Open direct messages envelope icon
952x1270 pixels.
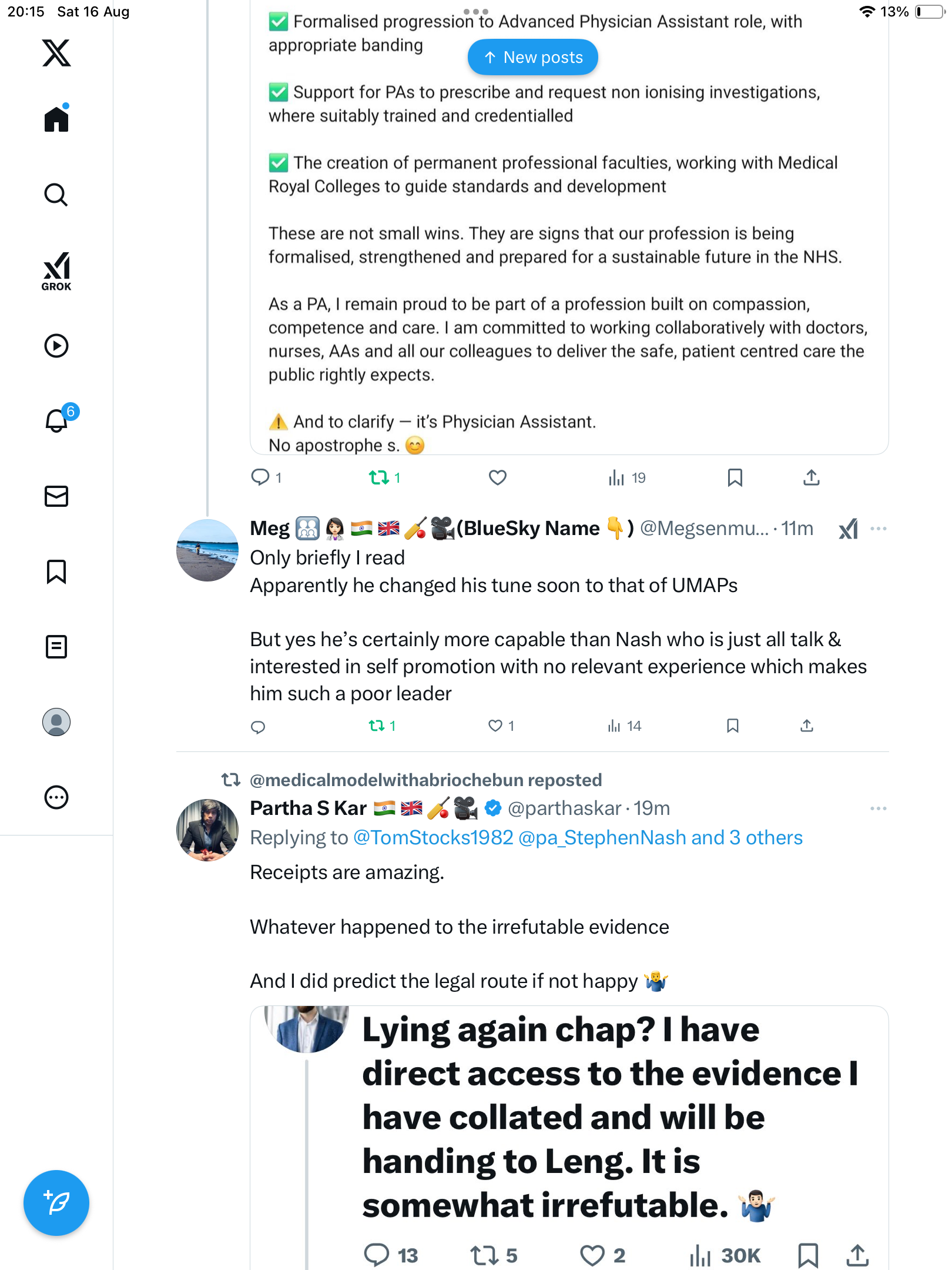tap(56, 496)
